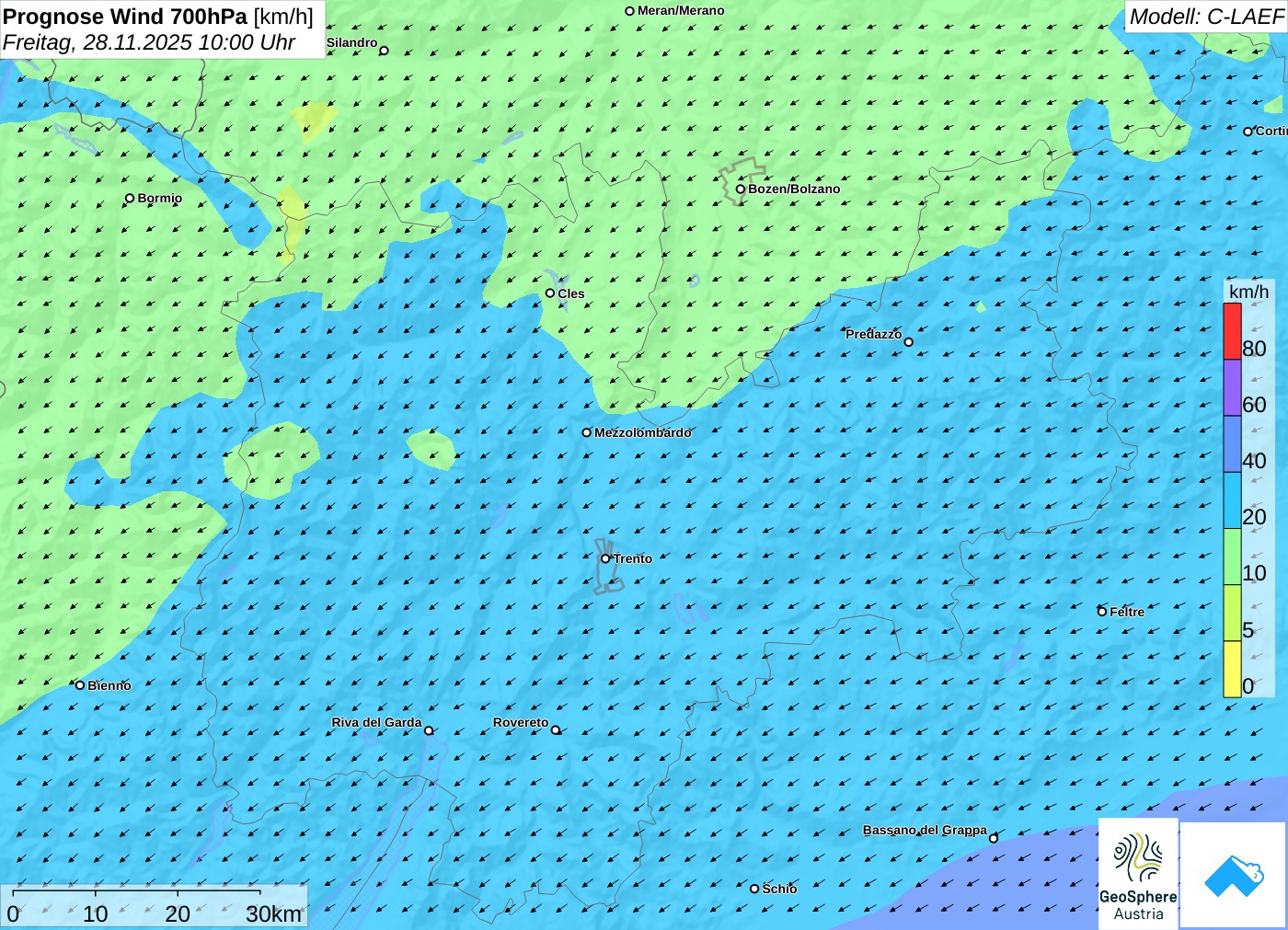Click the 'km/h' legend heading

1248,292
